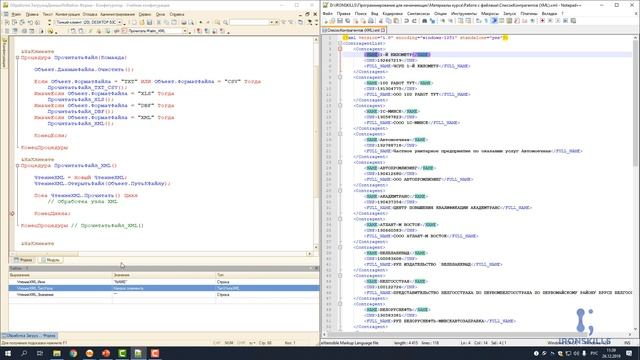This screenshot has height=360, width=640.
Task: Click the Тип column header in watch table
Action: pos(267,275)
